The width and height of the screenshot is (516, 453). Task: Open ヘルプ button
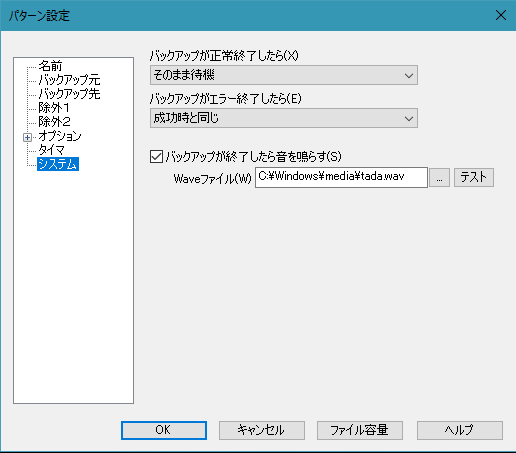tap(460, 430)
